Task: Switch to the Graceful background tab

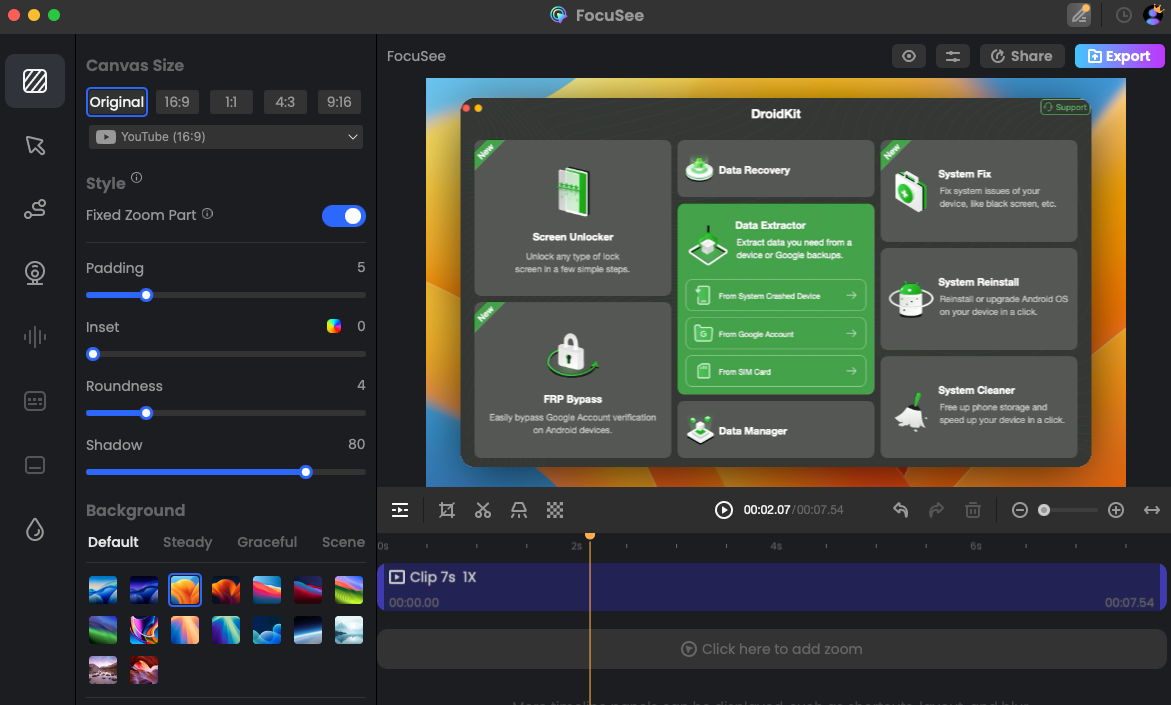Action: [267, 542]
